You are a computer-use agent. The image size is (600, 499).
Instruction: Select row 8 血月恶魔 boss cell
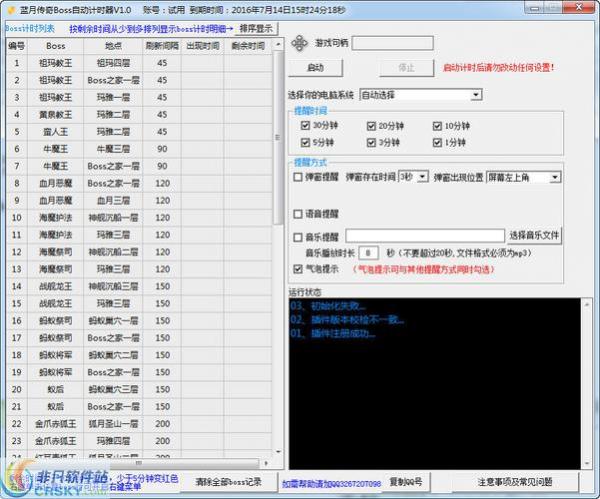pyautogui.click(x=55, y=183)
